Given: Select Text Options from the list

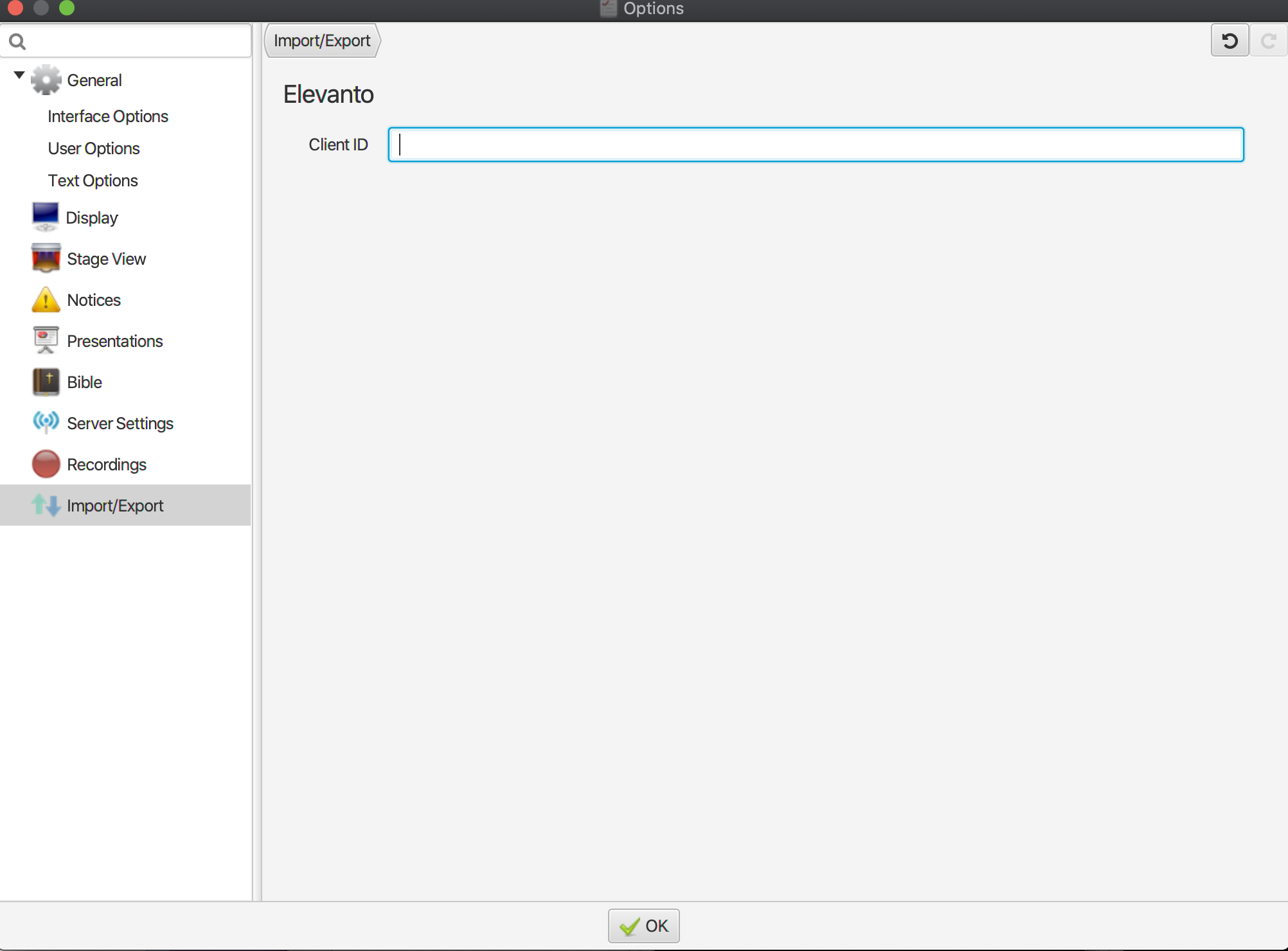Looking at the screenshot, I should coord(93,181).
